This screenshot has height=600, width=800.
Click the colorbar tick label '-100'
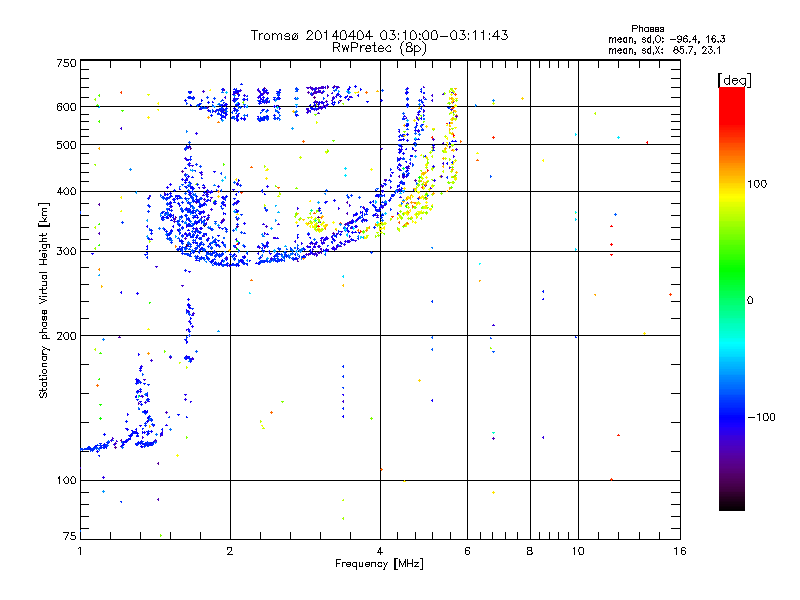pyautogui.click(x=761, y=417)
